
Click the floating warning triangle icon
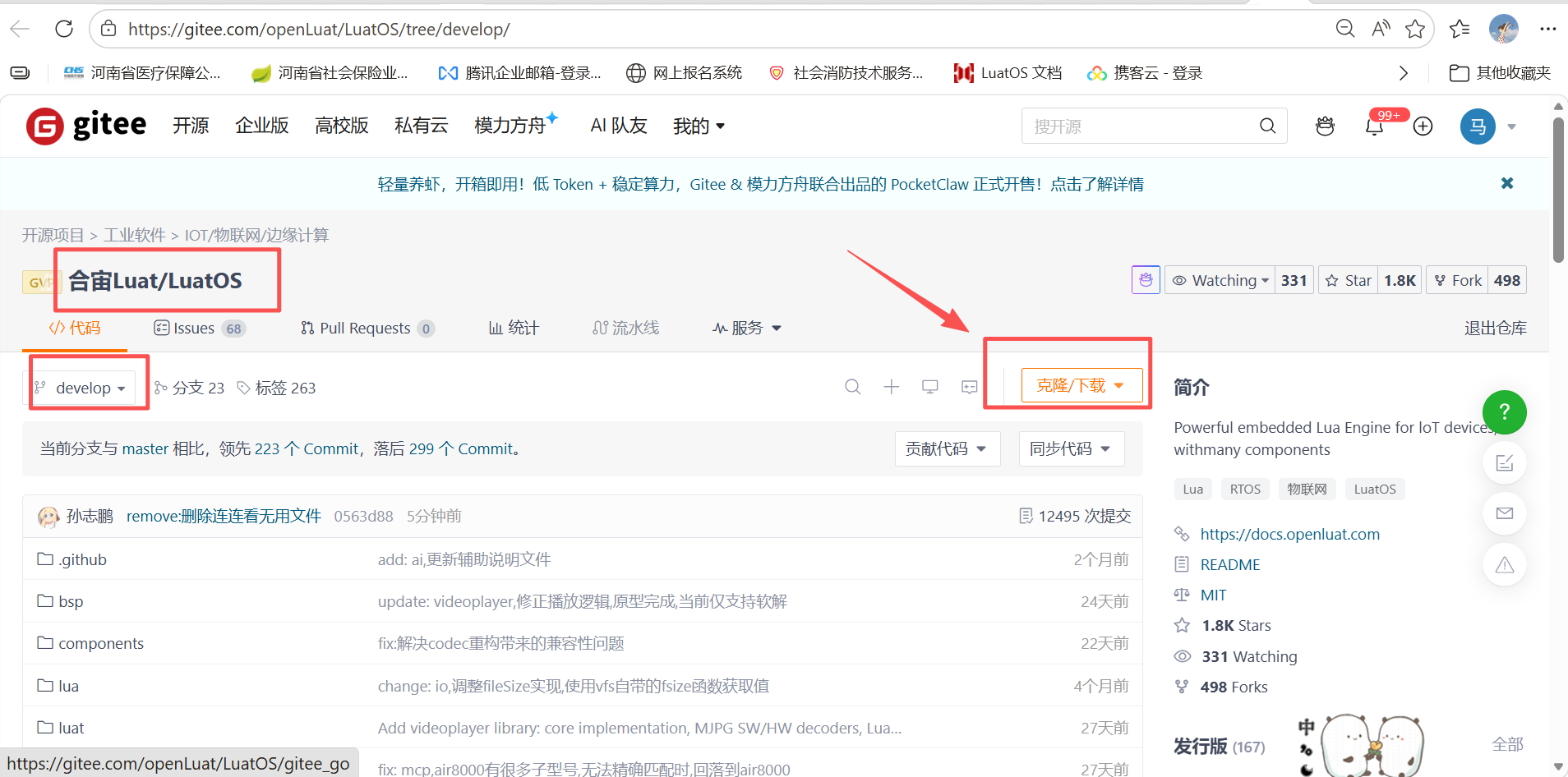(1505, 564)
